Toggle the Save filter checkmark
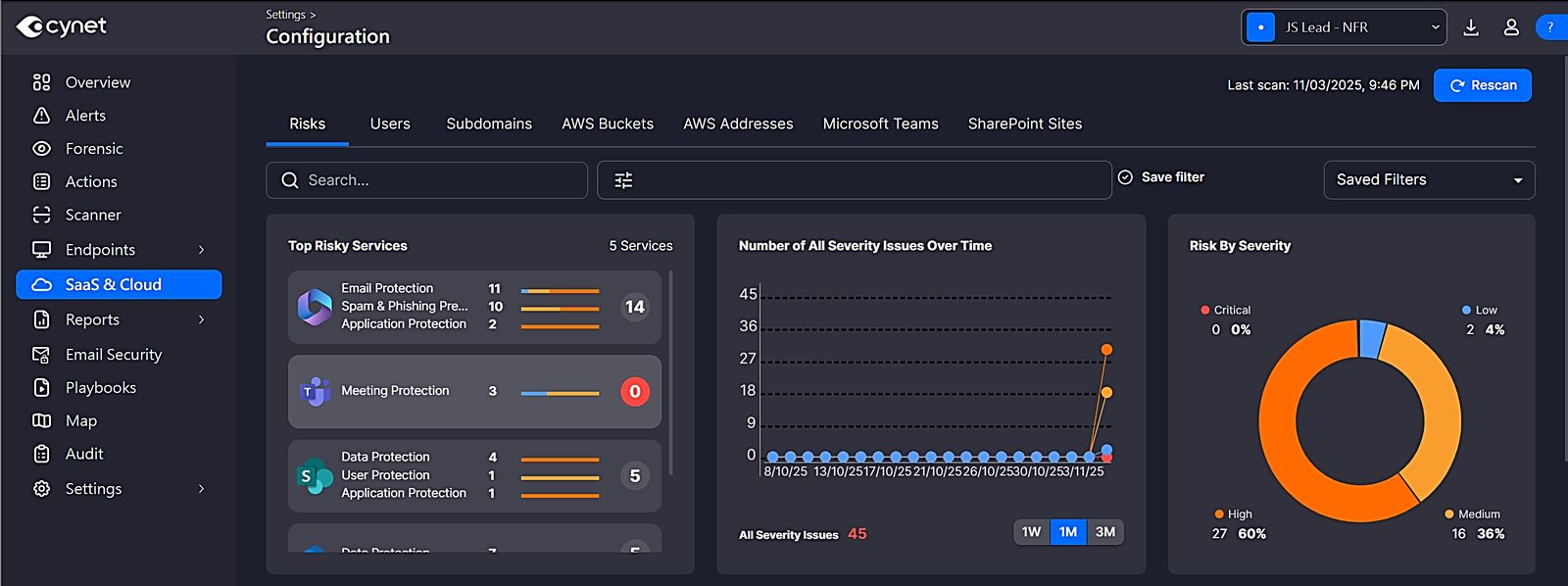This screenshot has width=1568, height=586. pyautogui.click(x=1125, y=177)
